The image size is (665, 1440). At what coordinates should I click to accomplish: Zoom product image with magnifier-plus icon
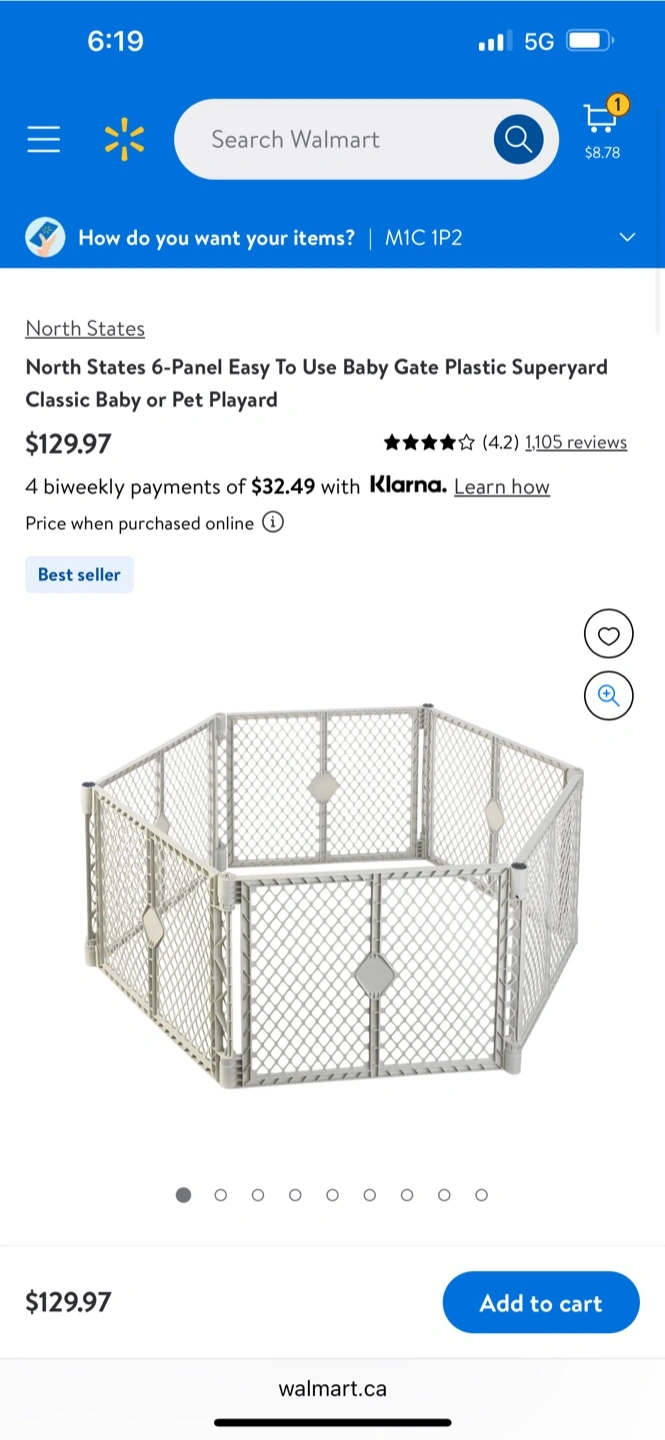pos(609,695)
